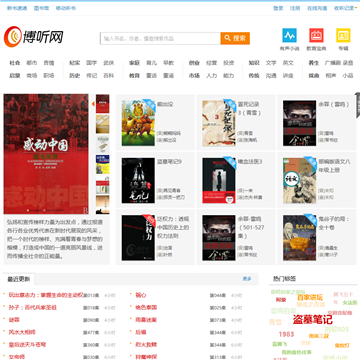Open the 市场 category
The height and width of the screenshot is (360, 360).
pyautogui.click(x=194, y=76)
